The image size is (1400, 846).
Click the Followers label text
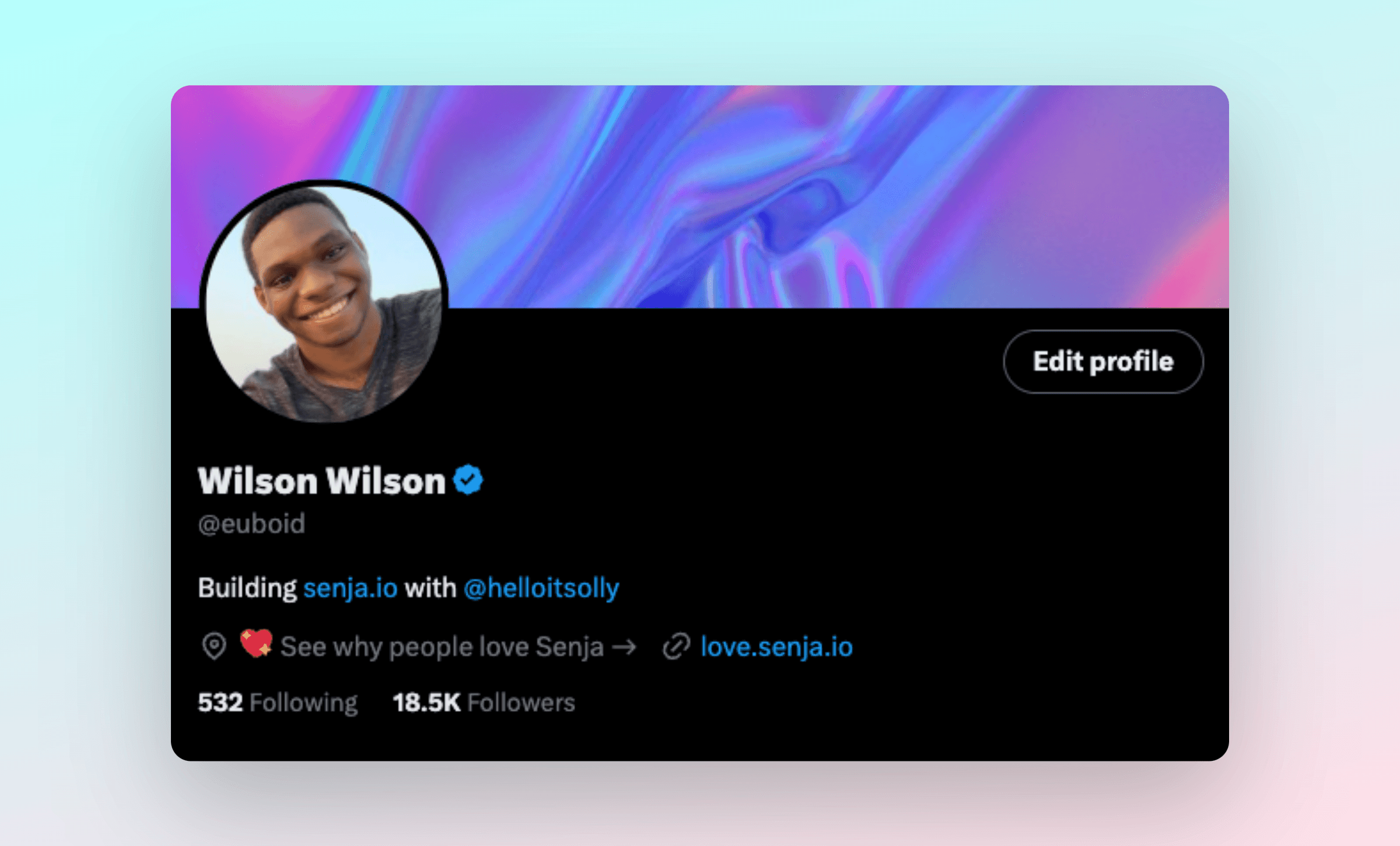click(x=521, y=702)
